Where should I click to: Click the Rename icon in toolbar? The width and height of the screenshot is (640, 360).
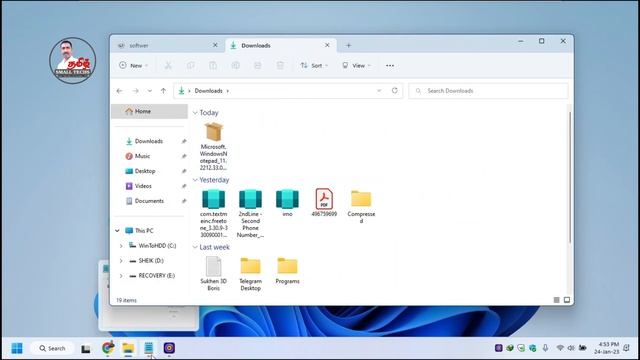235,65
